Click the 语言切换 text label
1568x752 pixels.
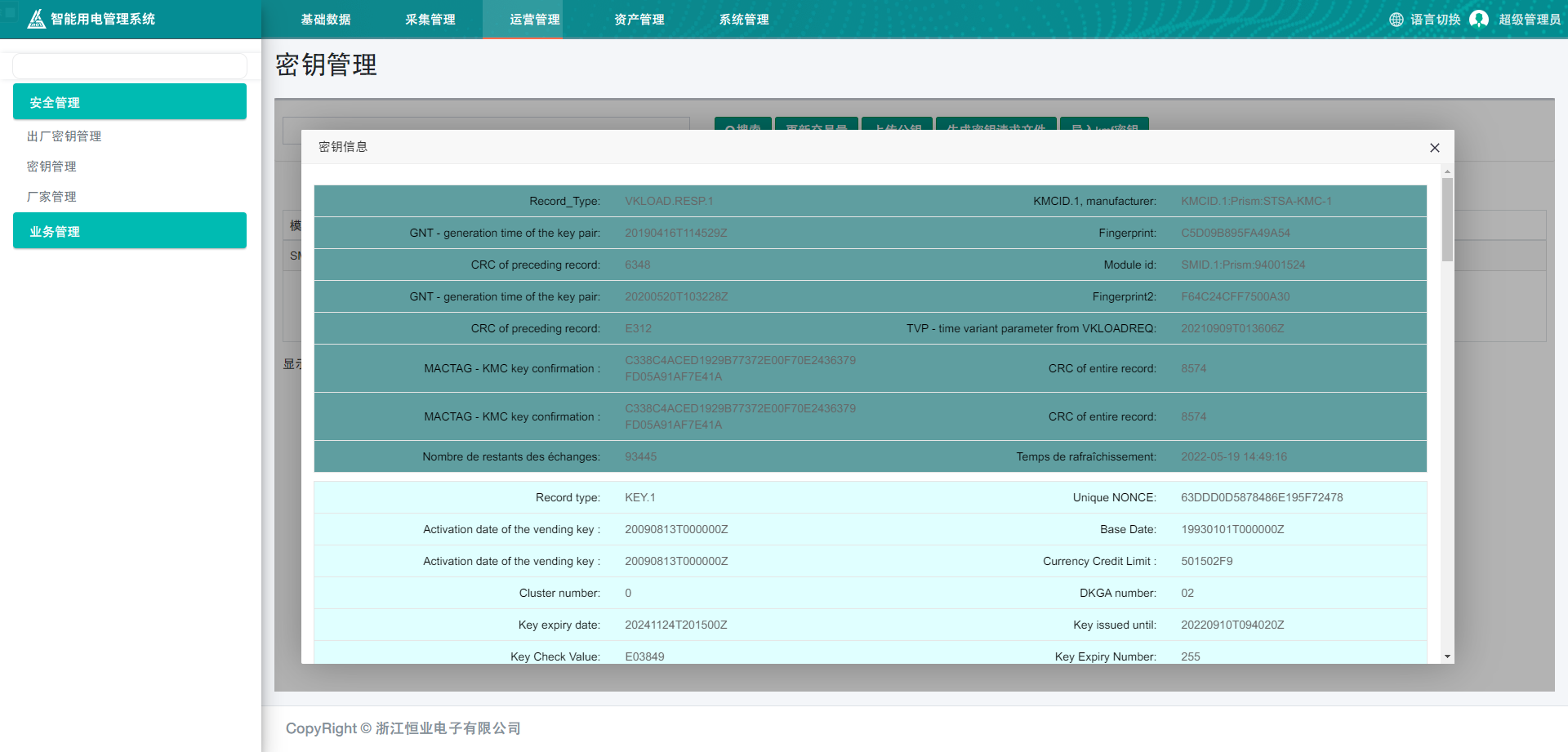(x=1435, y=20)
